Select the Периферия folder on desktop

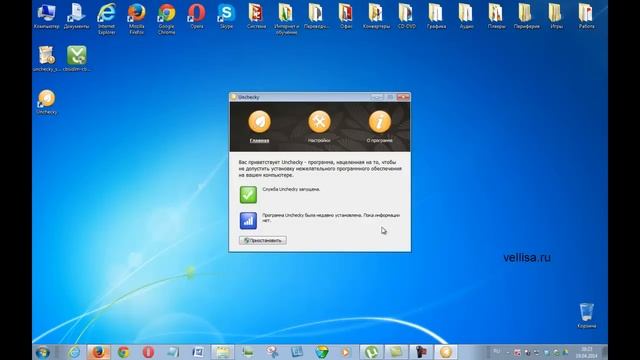[x=527, y=16]
